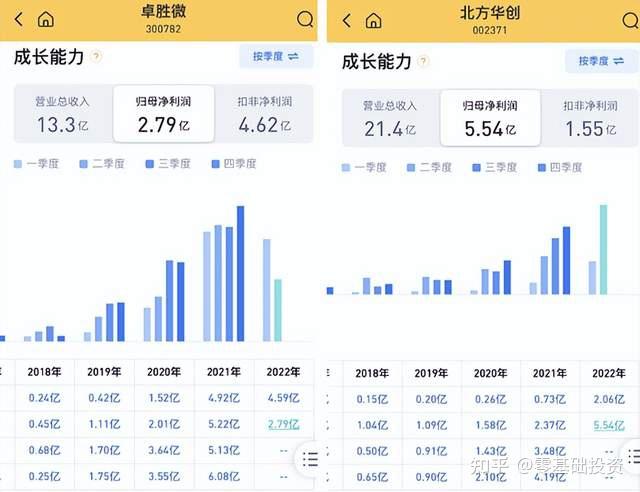
Task: Select 归母净利润 2.79亿 tab for 卓胜微
Action: (x=164, y=114)
